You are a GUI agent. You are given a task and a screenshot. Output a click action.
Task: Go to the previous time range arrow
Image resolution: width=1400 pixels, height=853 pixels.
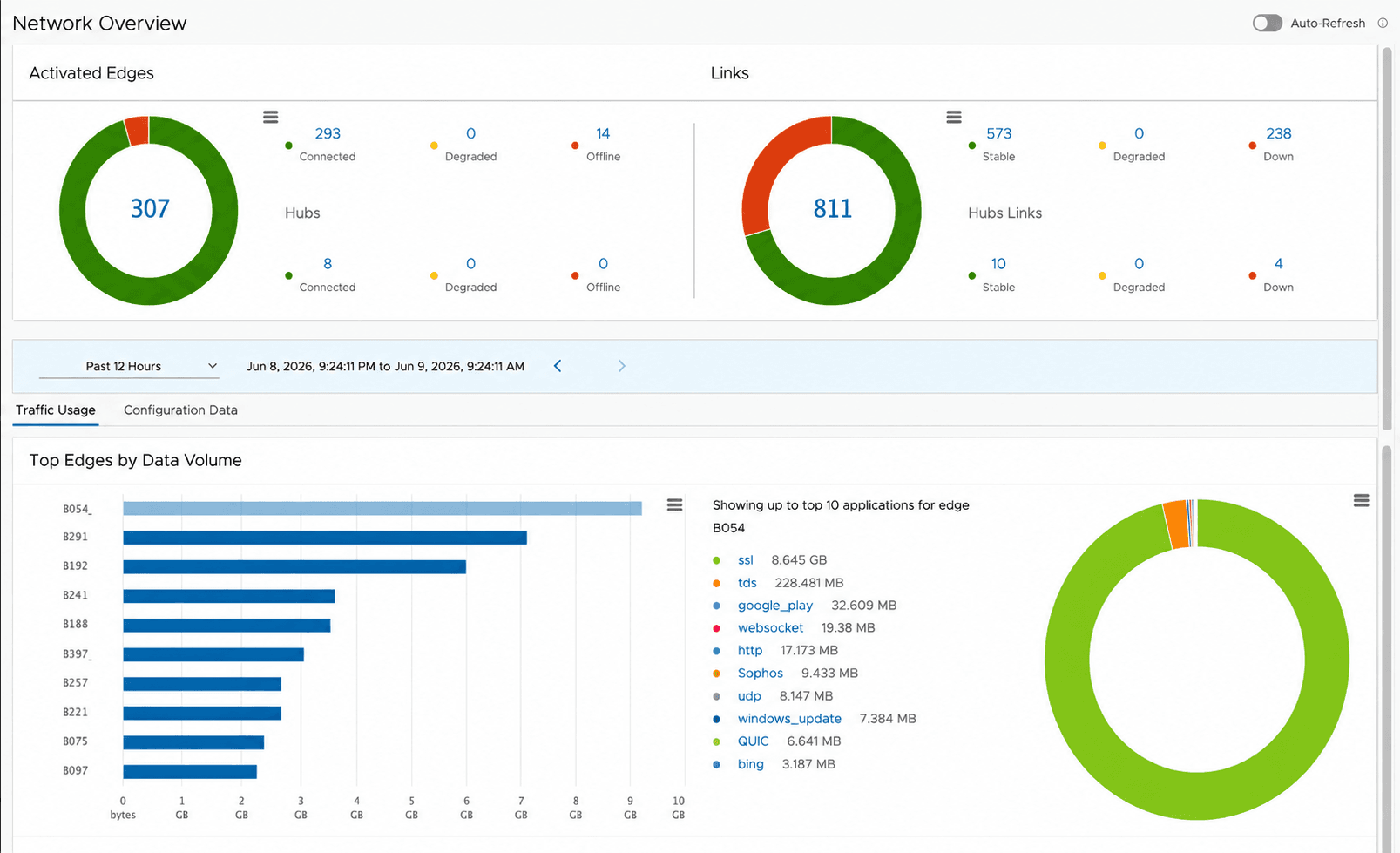(x=558, y=366)
